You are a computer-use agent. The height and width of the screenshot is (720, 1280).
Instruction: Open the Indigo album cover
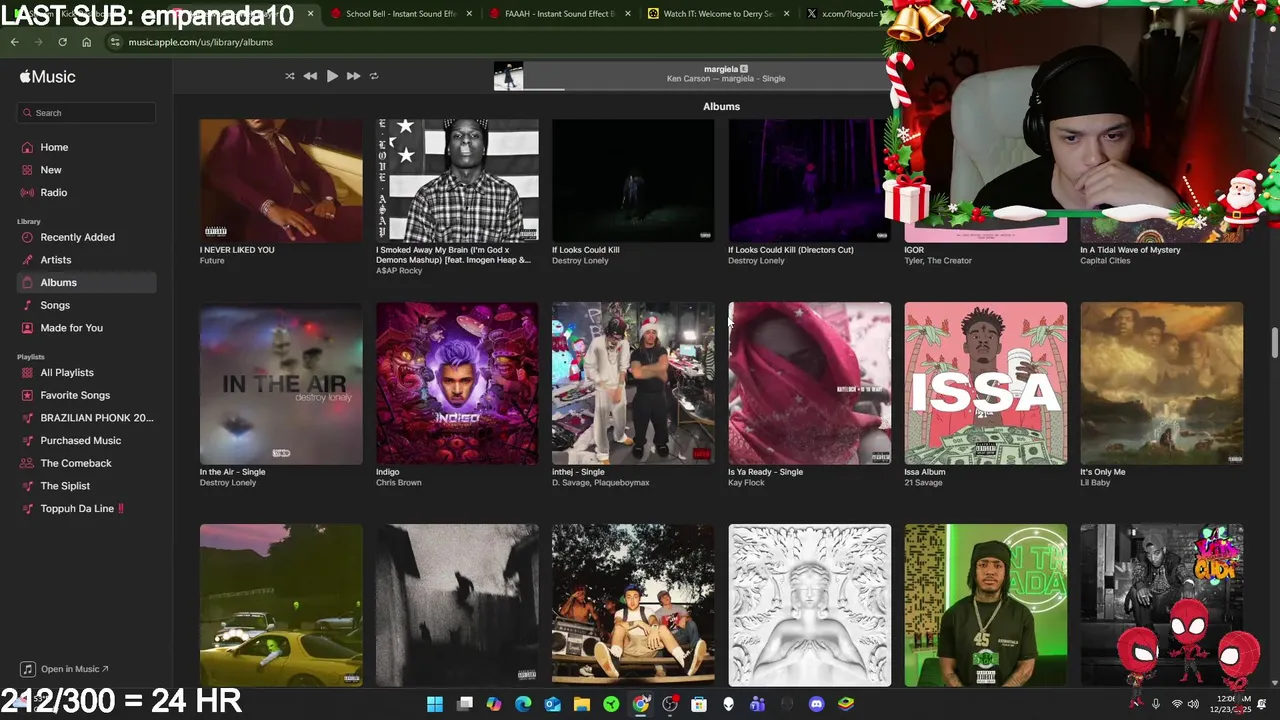(457, 383)
